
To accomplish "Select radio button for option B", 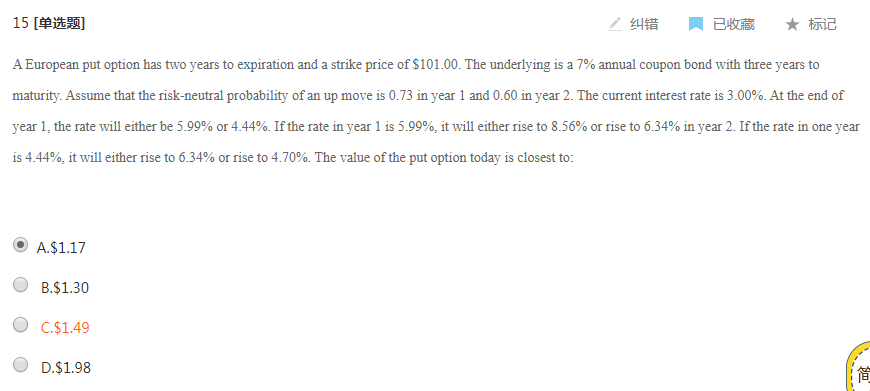I will [21, 285].
